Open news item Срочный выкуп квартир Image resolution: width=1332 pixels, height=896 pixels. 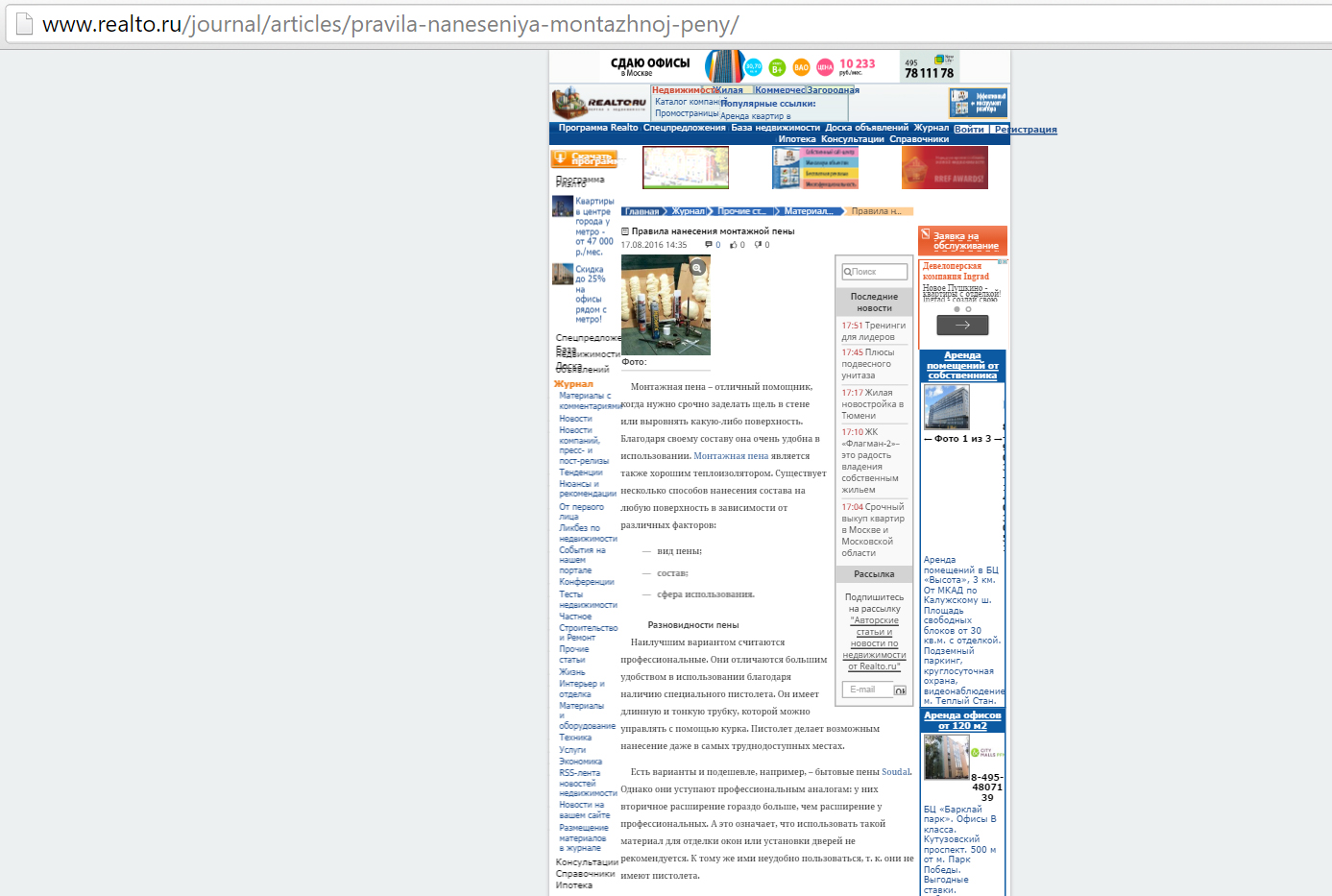point(873,530)
